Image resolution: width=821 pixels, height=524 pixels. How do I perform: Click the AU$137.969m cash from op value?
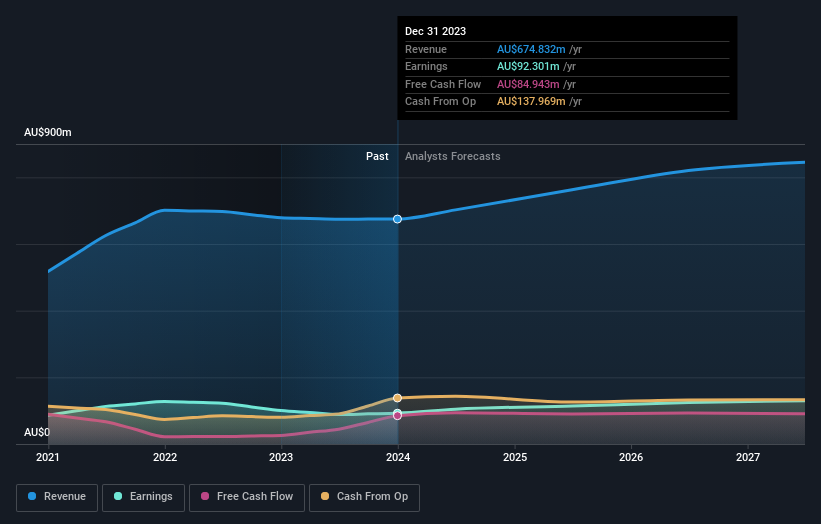tap(531, 102)
